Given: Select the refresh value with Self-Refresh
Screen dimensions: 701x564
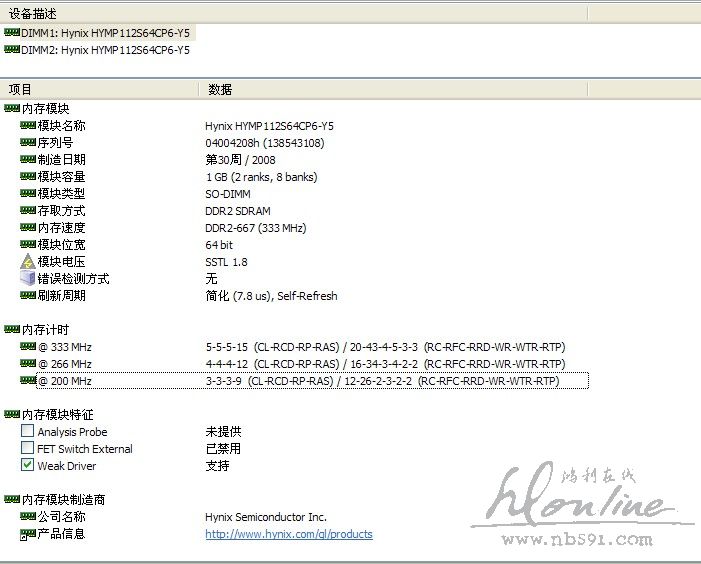Looking at the screenshot, I should point(271,296).
